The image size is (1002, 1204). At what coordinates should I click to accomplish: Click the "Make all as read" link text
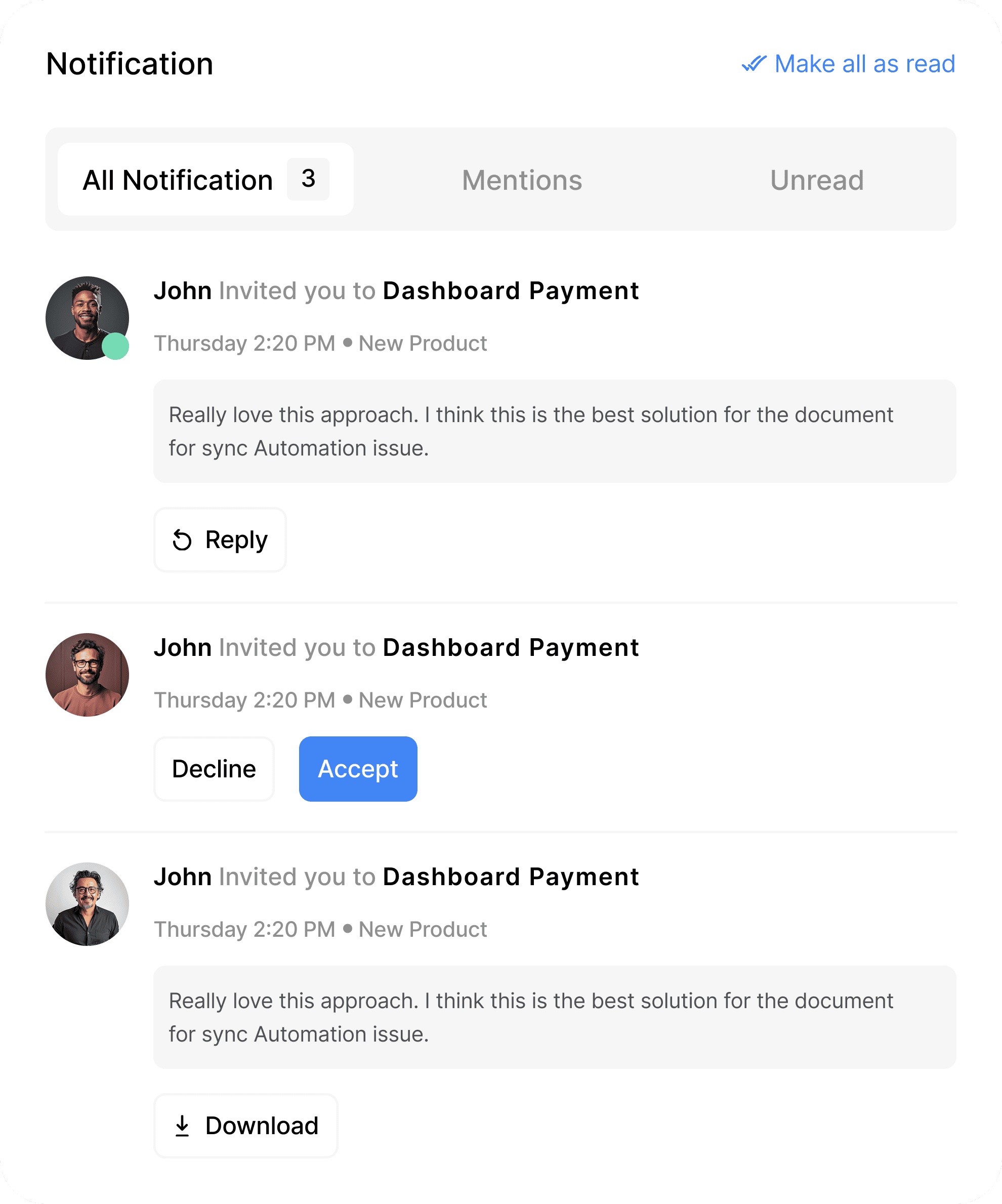click(864, 64)
